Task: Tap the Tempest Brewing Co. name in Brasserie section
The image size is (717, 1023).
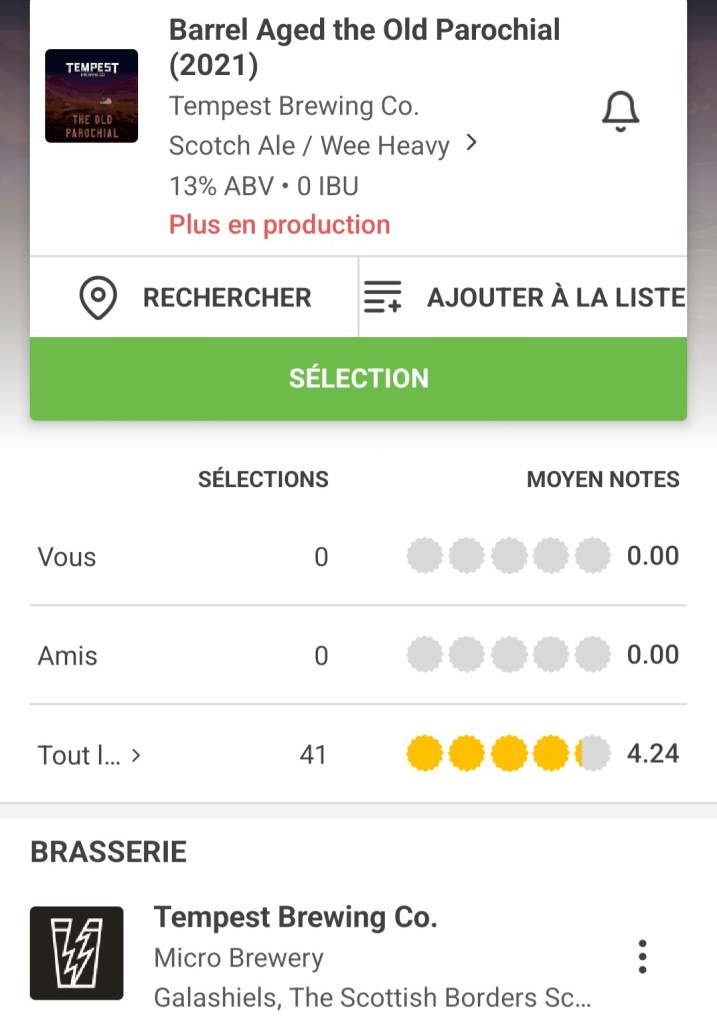Action: tap(295, 917)
